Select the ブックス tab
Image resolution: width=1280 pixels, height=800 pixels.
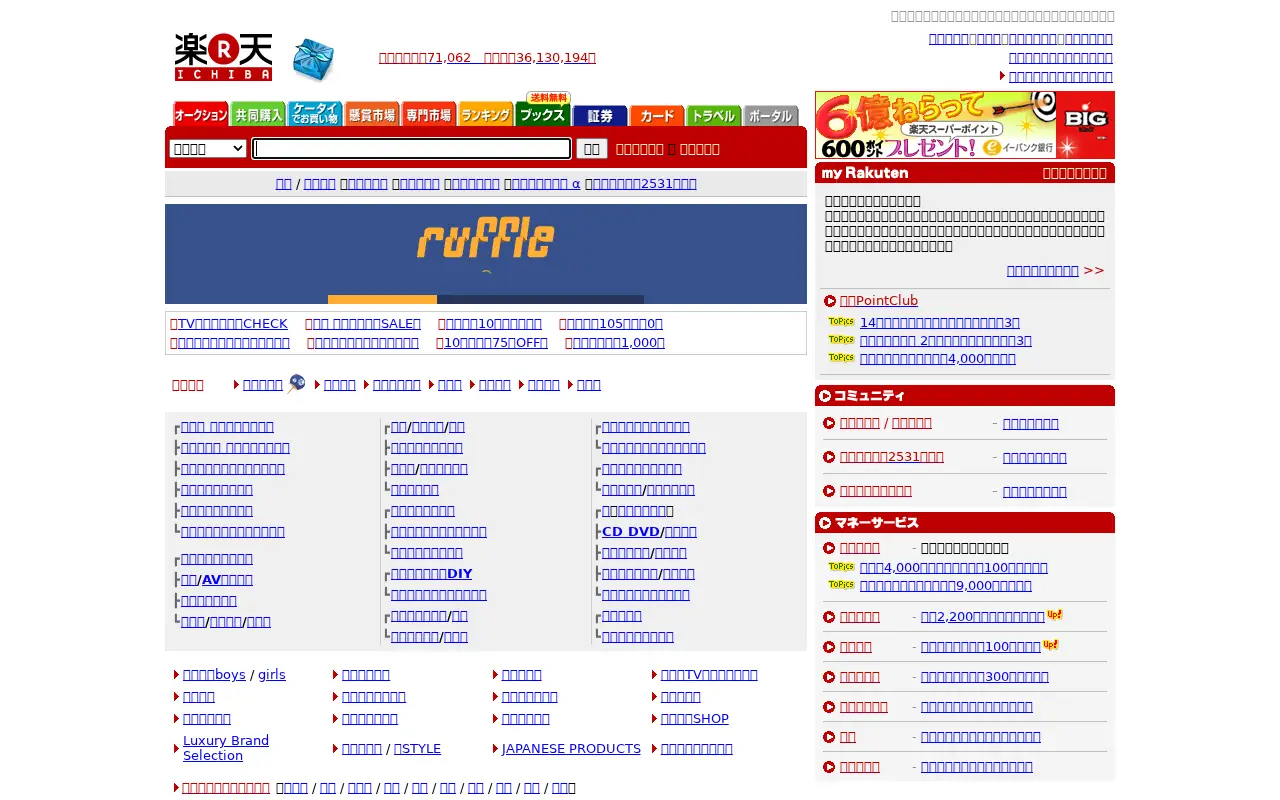(543, 110)
